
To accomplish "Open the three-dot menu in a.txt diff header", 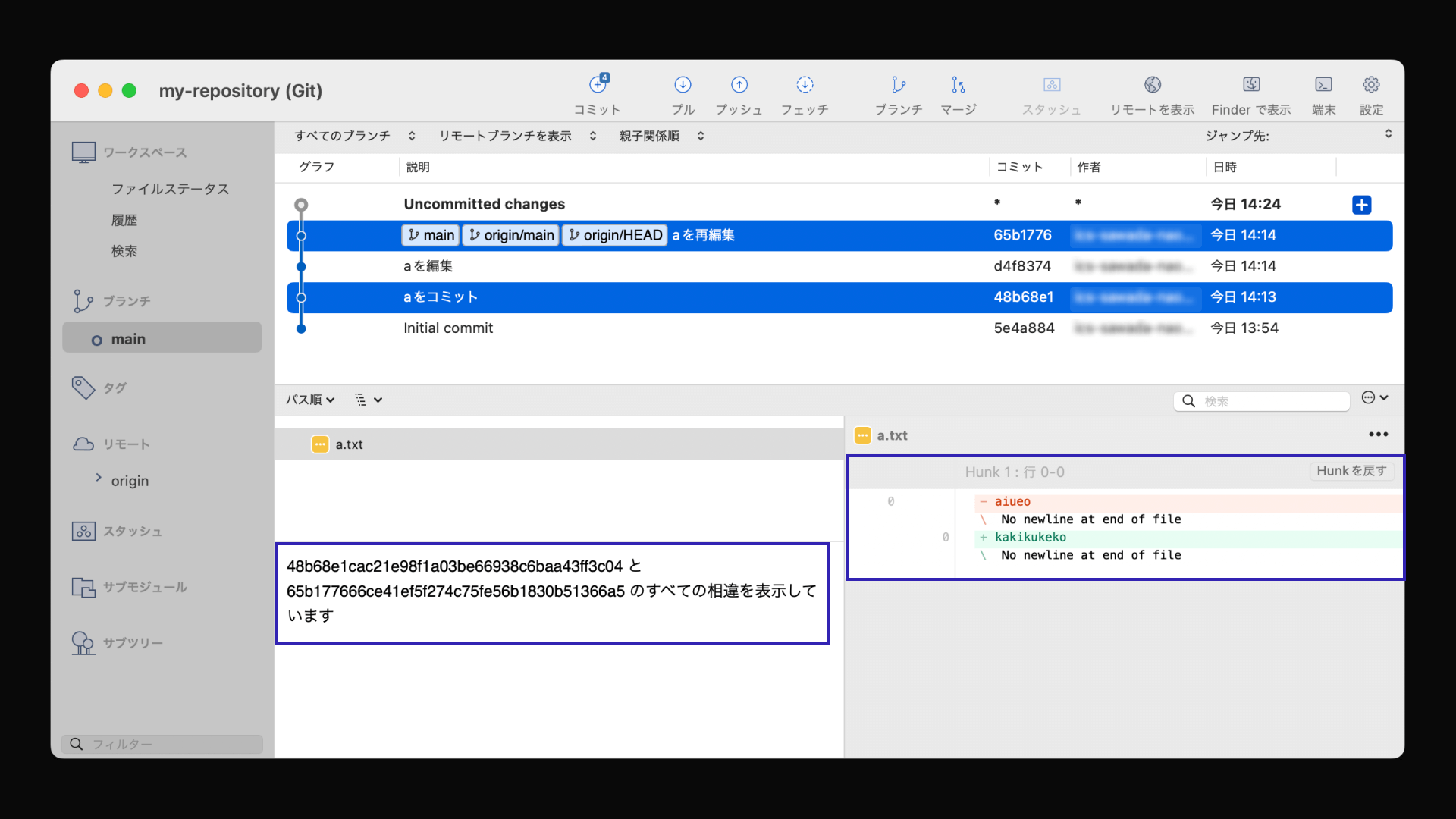I will tap(1378, 435).
